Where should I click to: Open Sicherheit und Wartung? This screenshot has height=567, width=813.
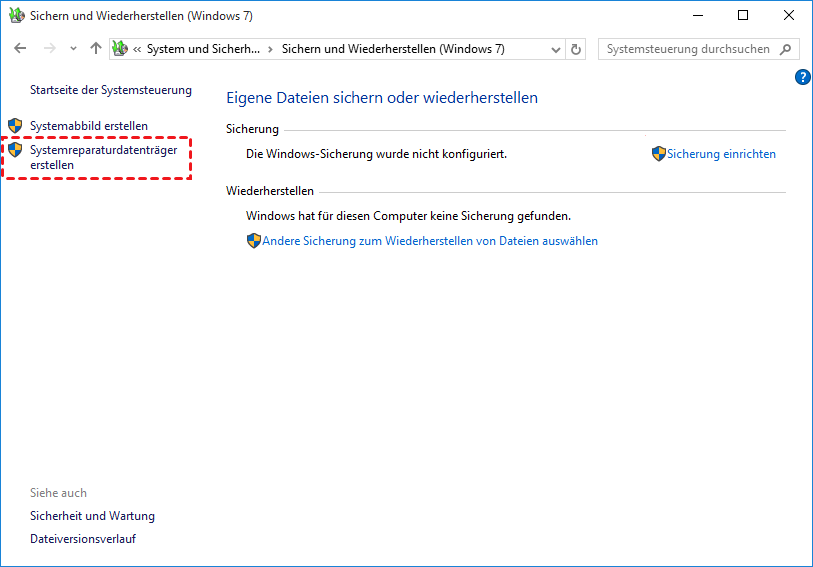pyautogui.click(x=92, y=516)
